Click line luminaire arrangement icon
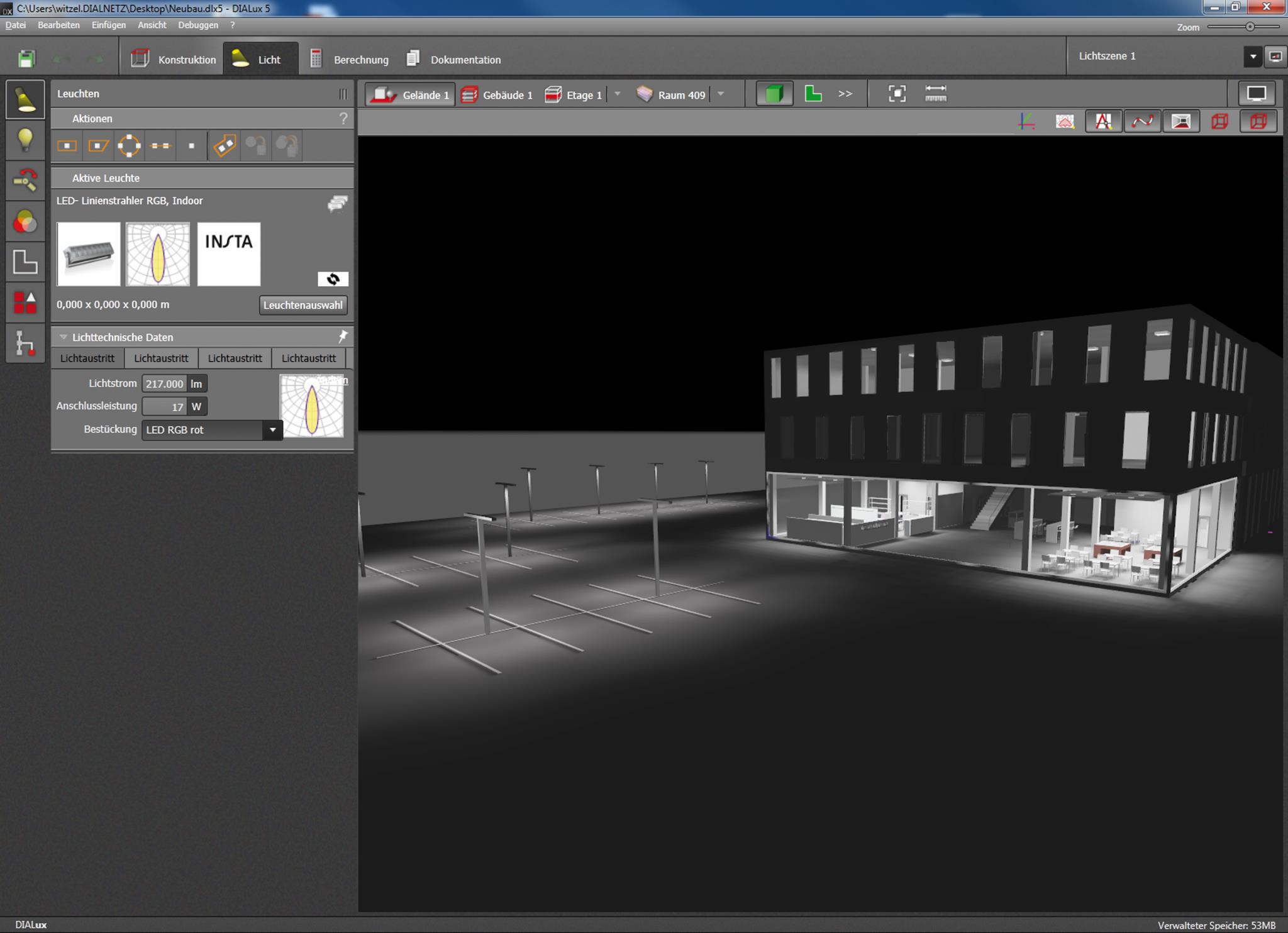 tap(160, 145)
